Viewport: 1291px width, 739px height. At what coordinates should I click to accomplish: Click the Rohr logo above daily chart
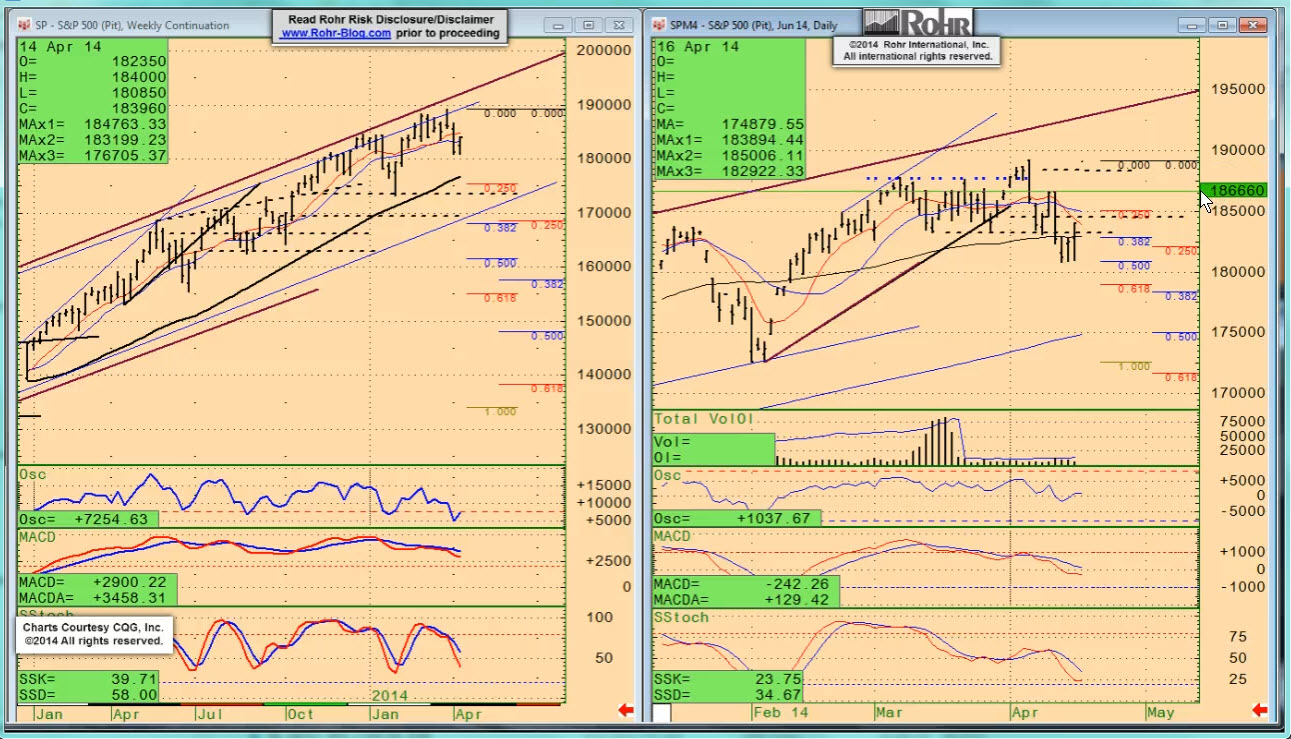click(x=916, y=23)
